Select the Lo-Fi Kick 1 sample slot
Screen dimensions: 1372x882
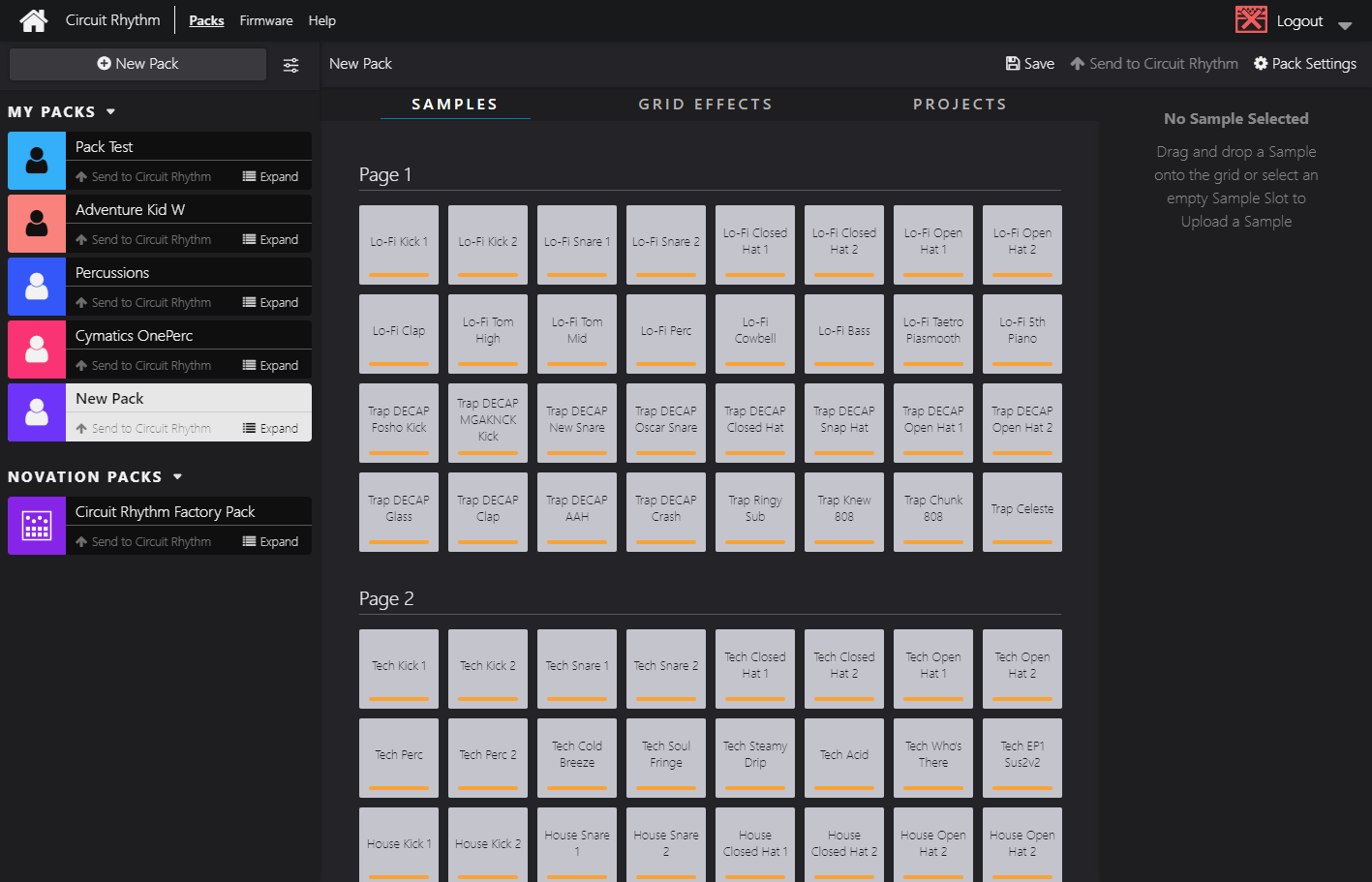[399, 244]
